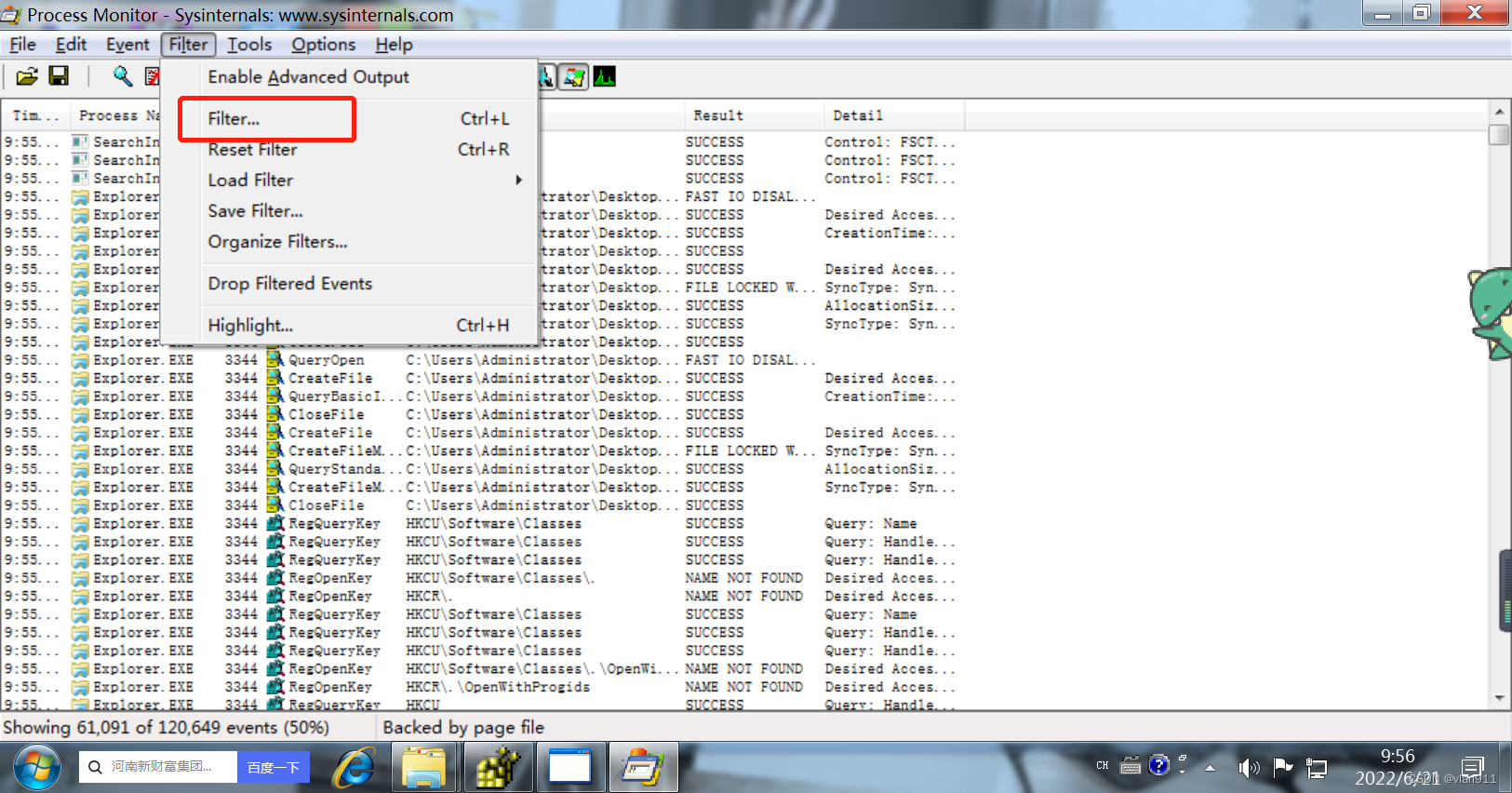Viewport: 1512px width, 793px height.
Task: Click status text 'Showing 61,091 of 120,649 events'
Action: [166, 728]
